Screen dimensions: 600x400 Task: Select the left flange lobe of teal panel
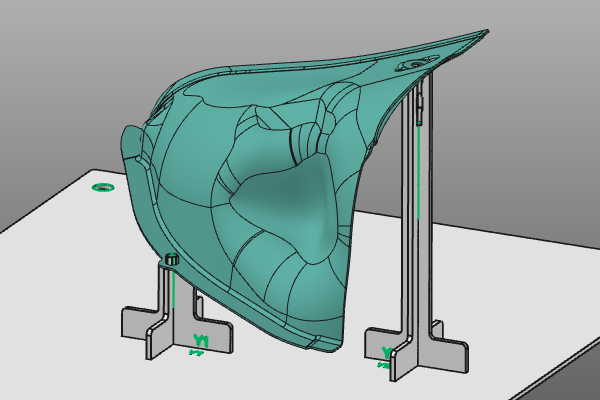128,150
